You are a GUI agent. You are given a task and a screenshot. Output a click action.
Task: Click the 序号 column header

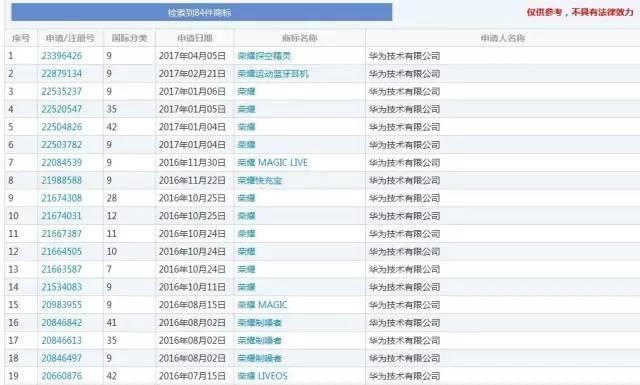point(21,38)
